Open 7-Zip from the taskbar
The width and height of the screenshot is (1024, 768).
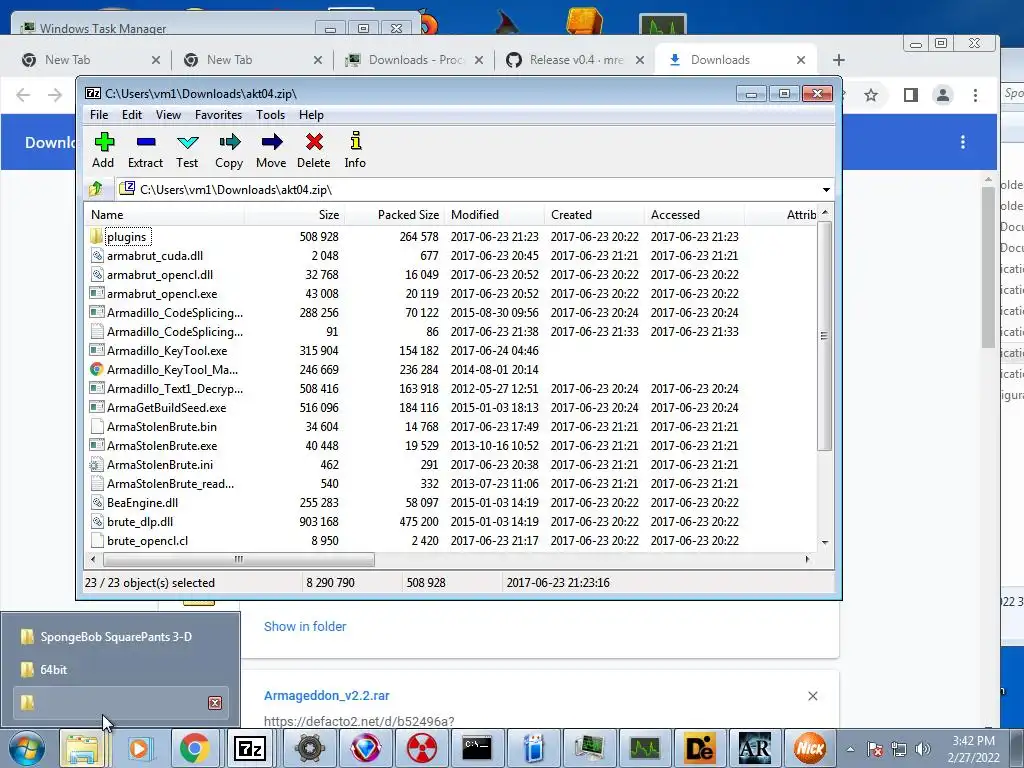250,748
